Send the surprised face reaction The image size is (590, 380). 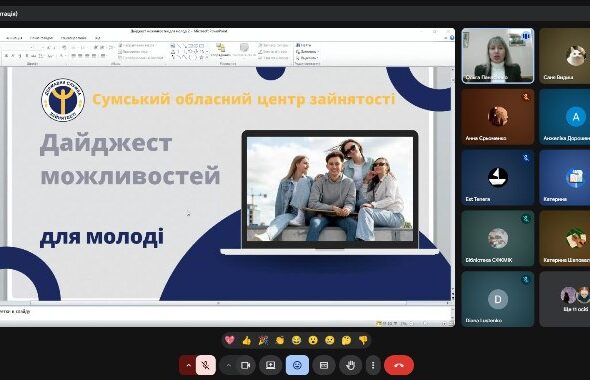(313, 340)
